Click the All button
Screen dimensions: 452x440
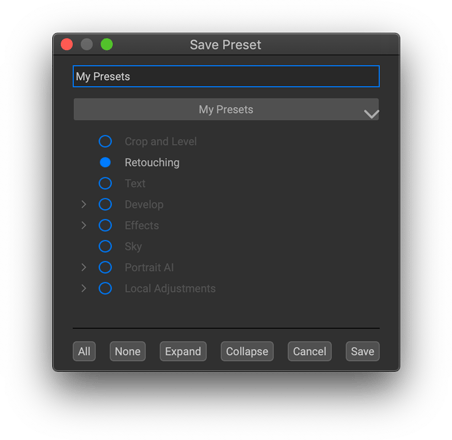(x=84, y=351)
